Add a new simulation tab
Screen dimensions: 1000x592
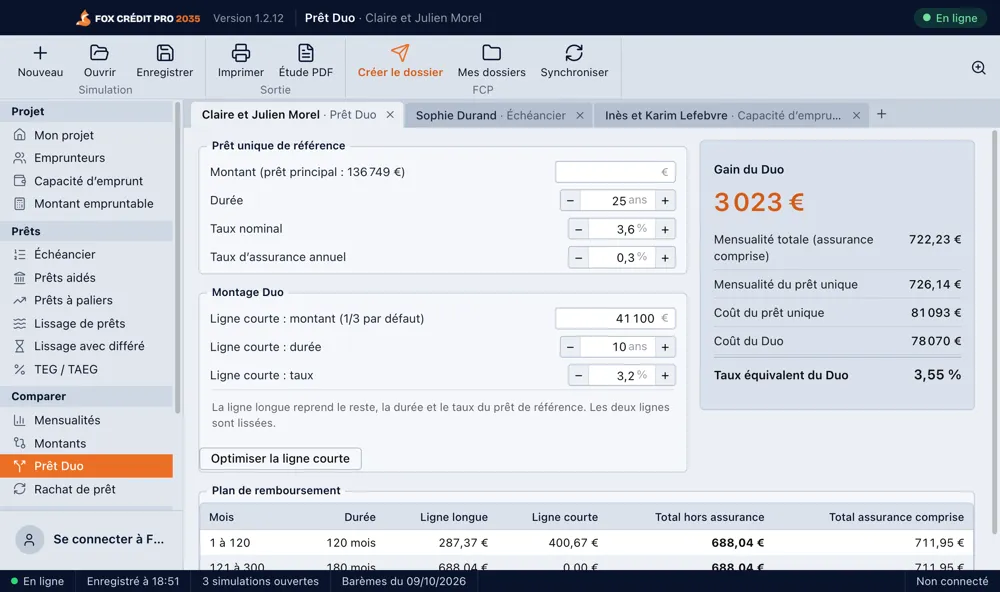tap(881, 114)
